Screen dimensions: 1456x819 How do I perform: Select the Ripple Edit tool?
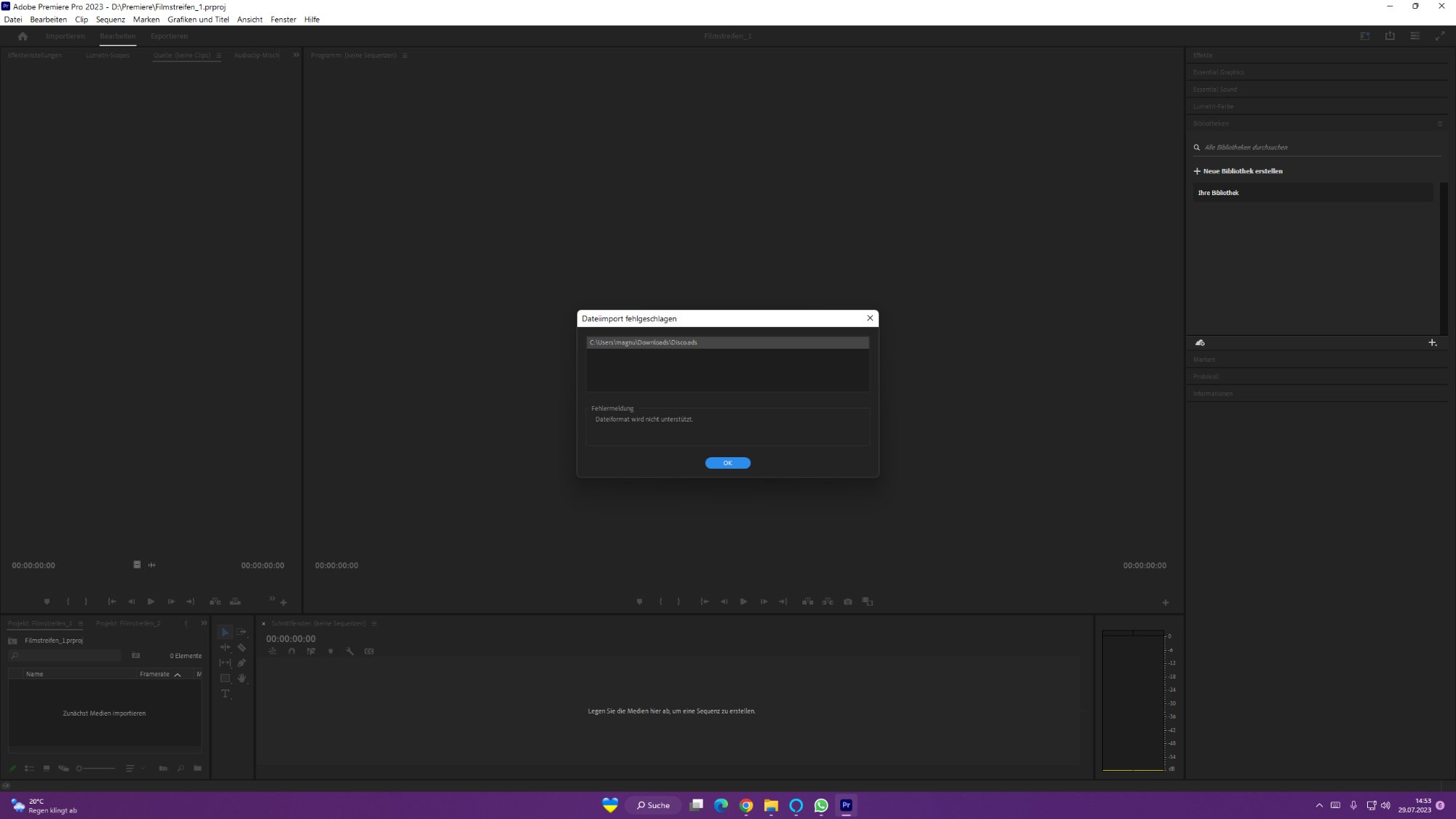pyautogui.click(x=225, y=647)
